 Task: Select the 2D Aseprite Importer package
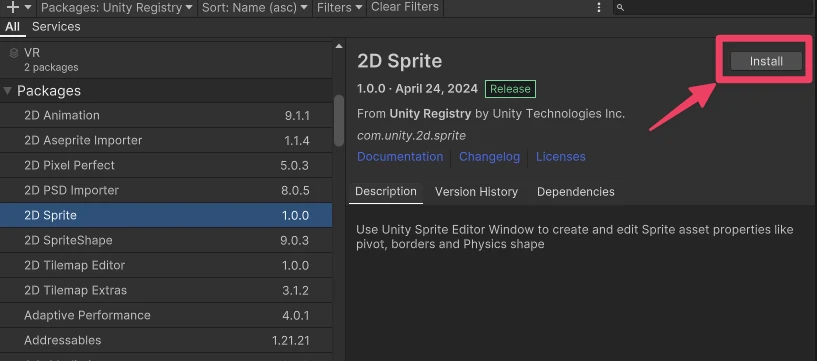click(x=166, y=140)
